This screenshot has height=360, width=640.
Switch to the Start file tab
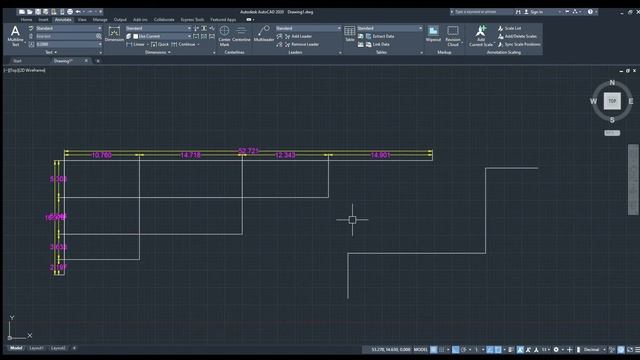coord(18,61)
